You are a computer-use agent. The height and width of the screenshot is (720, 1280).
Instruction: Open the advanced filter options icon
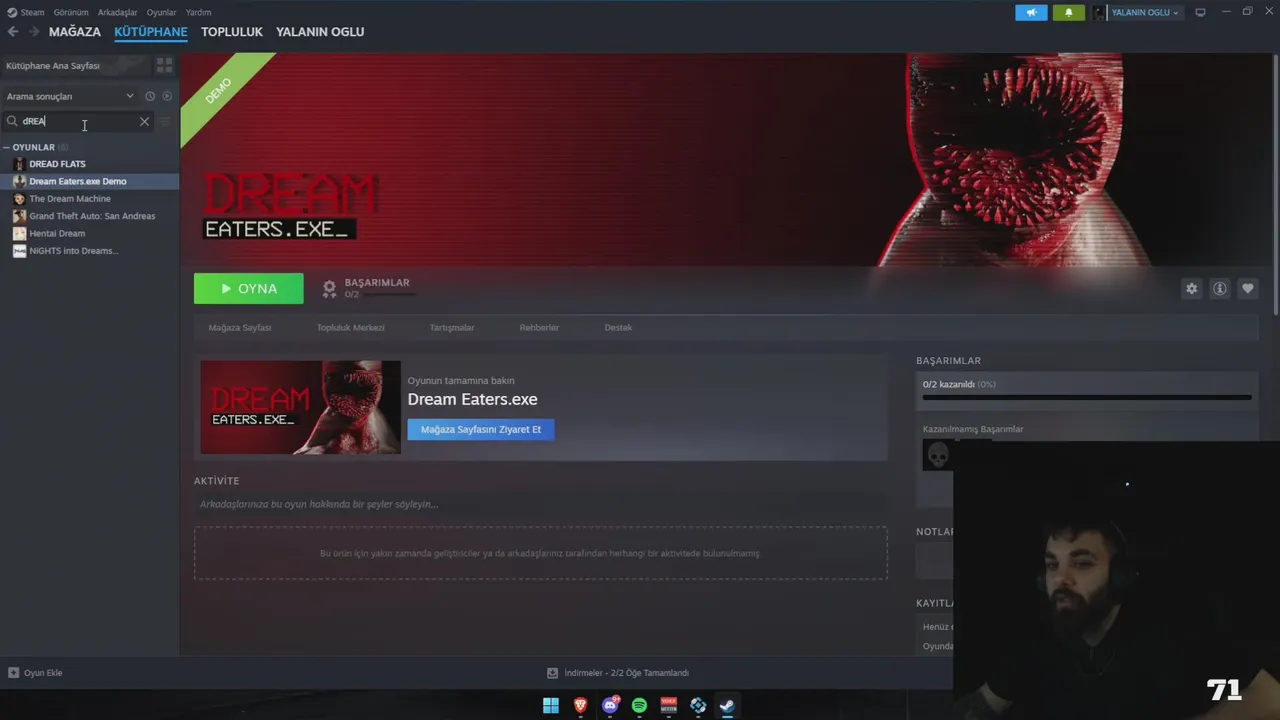pos(166,121)
